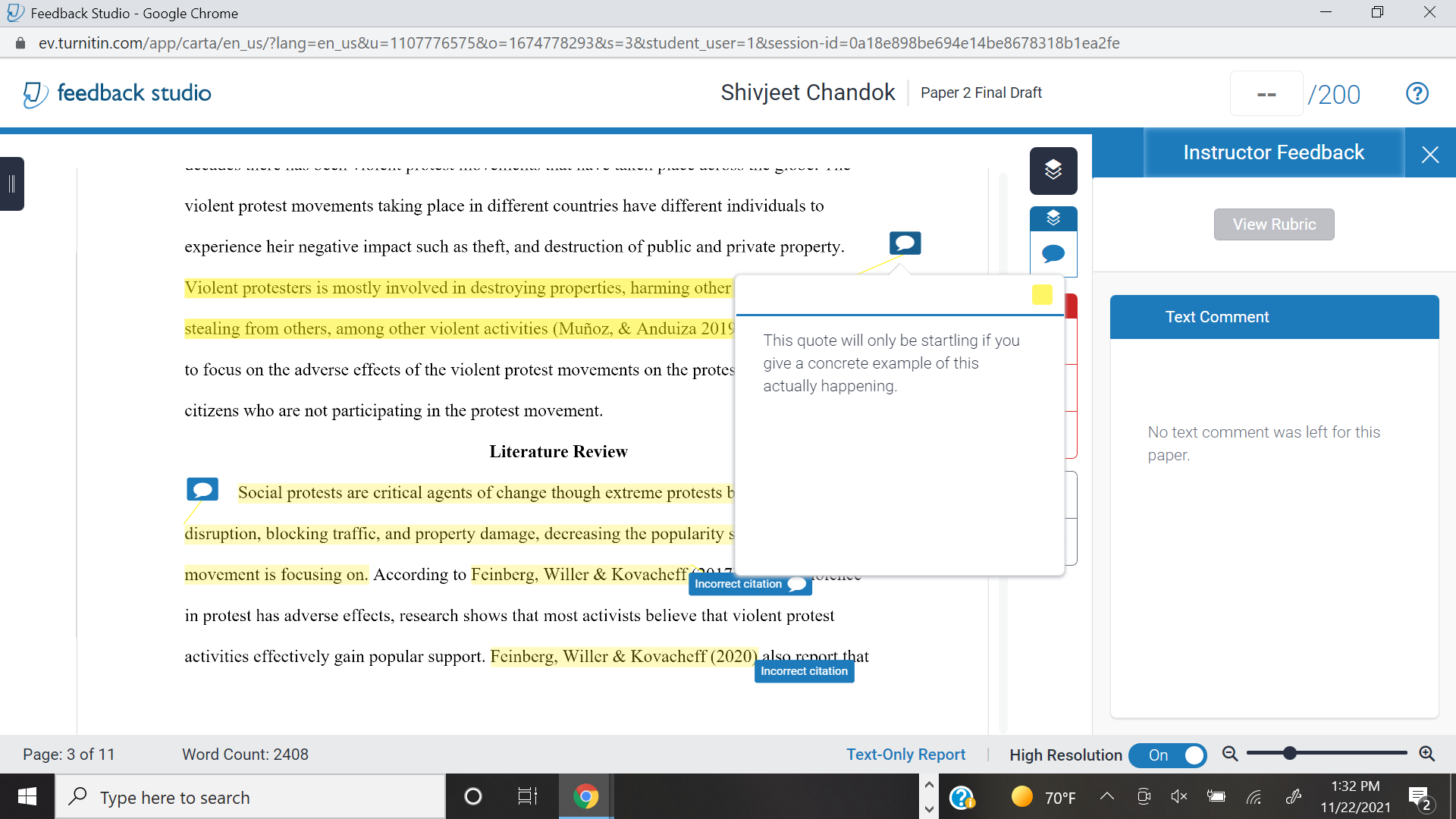Click the yellow highlight color swatch
Image resolution: width=1456 pixels, height=819 pixels.
[x=1042, y=294]
